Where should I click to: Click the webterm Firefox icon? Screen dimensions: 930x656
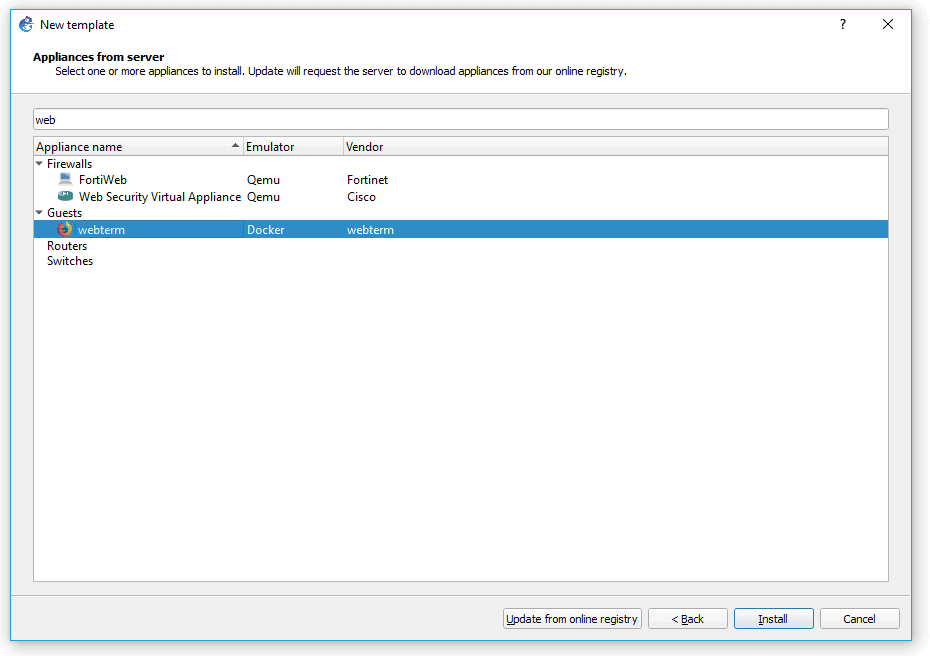click(x=64, y=230)
